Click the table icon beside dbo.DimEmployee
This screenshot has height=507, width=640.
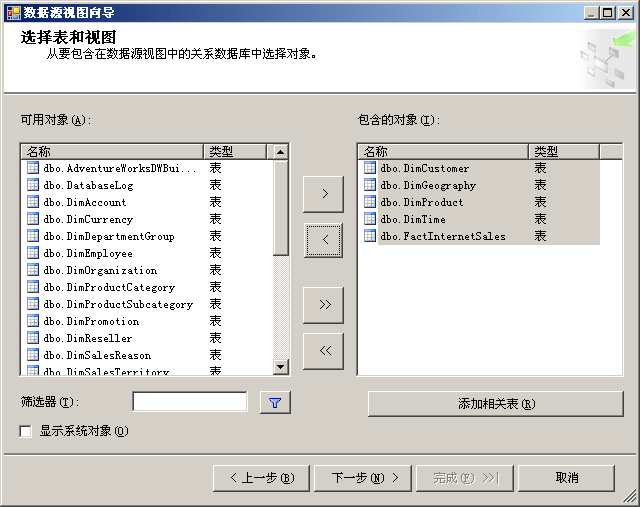pyautogui.click(x=33, y=253)
